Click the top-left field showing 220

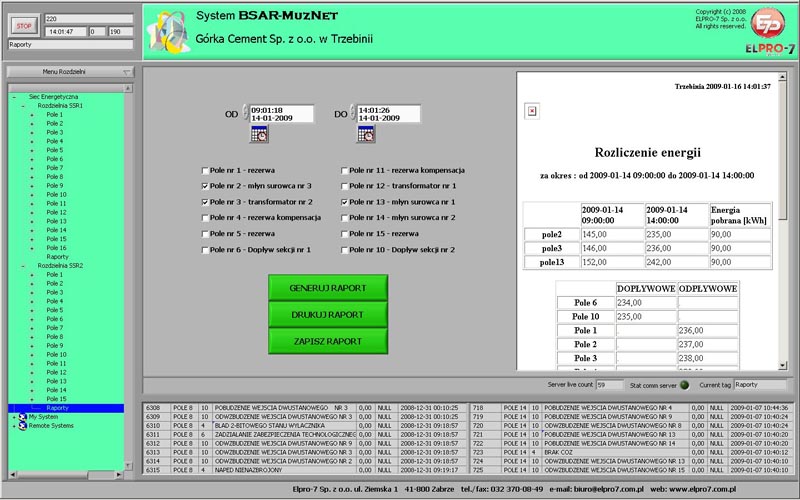tap(89, 19)
